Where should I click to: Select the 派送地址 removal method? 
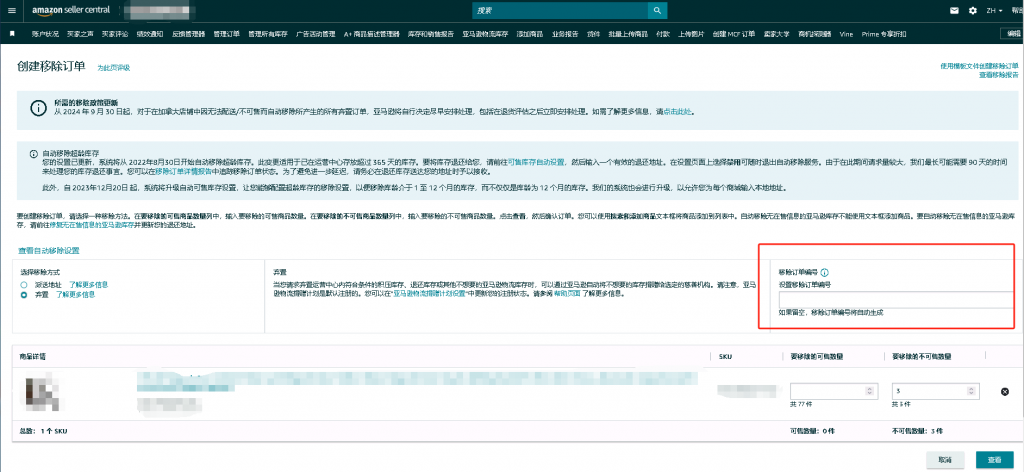coord(24,285)
